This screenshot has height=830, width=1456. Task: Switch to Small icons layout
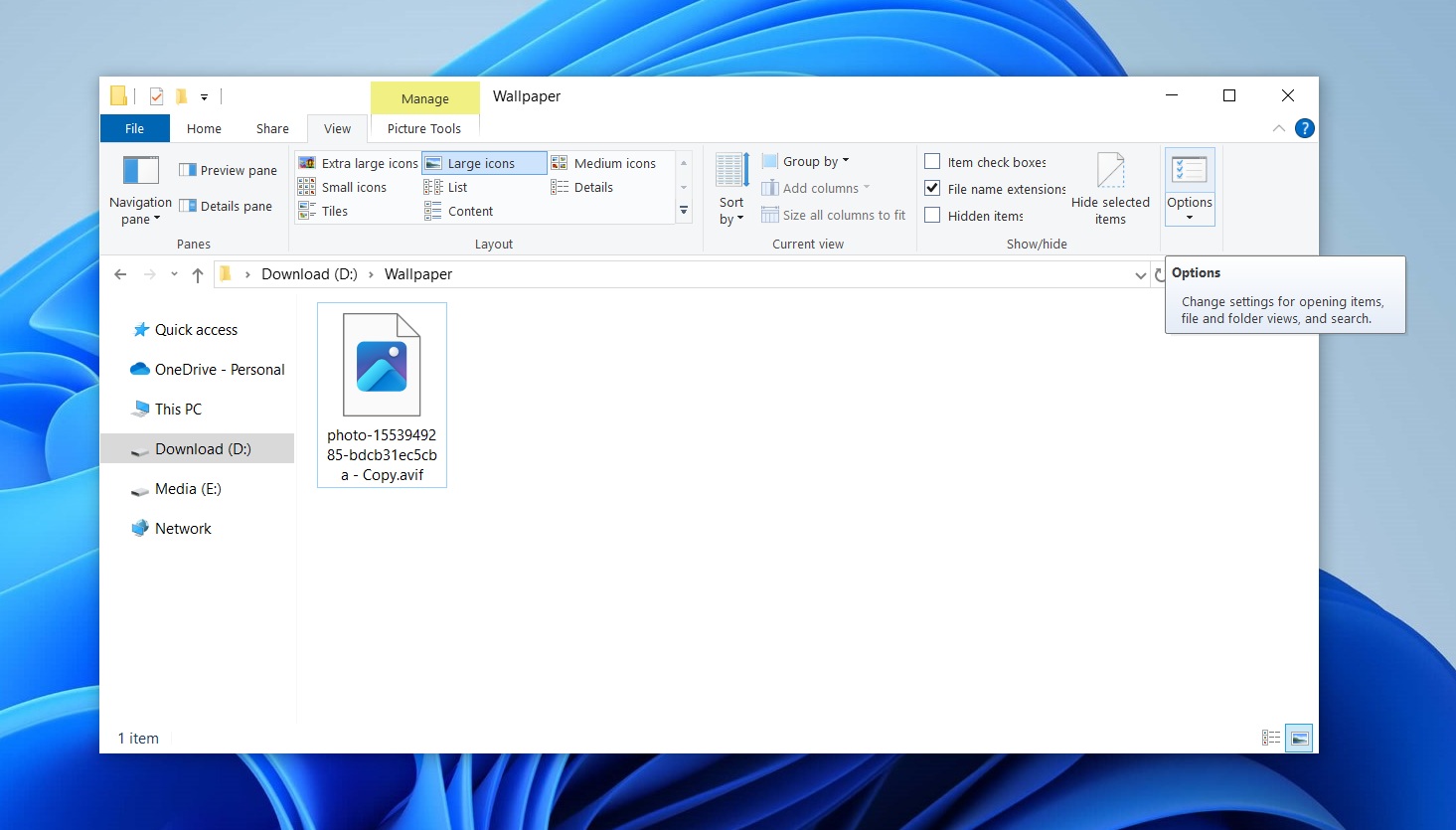click(343, 187)
